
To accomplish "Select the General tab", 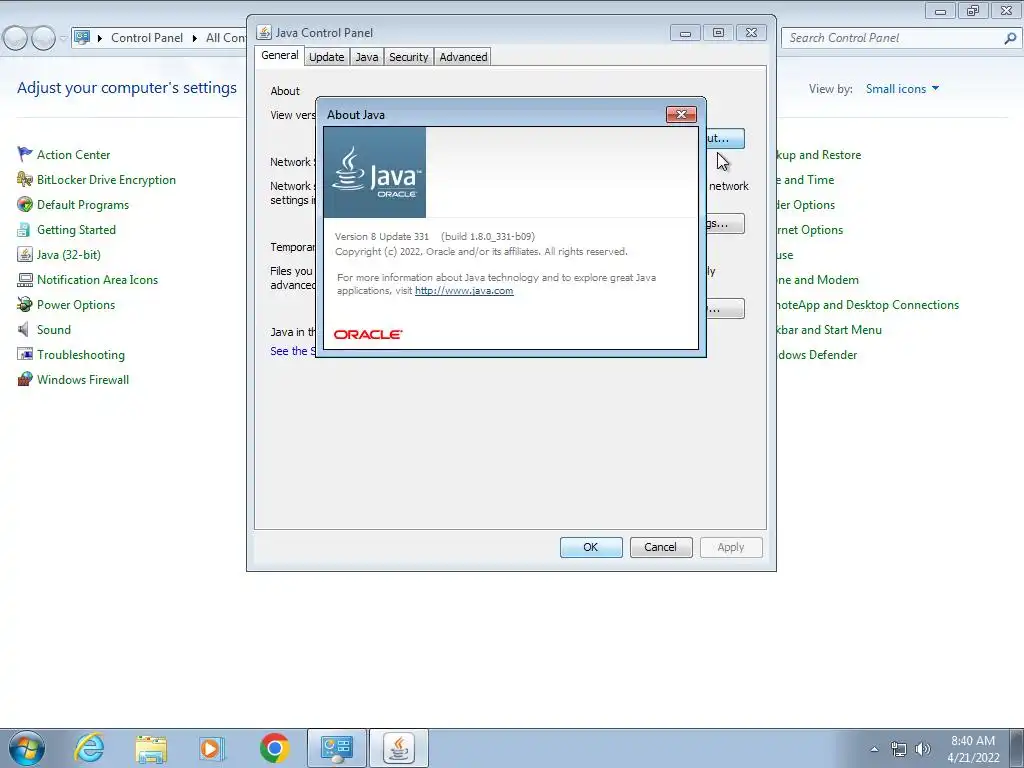I will (280, 56).
